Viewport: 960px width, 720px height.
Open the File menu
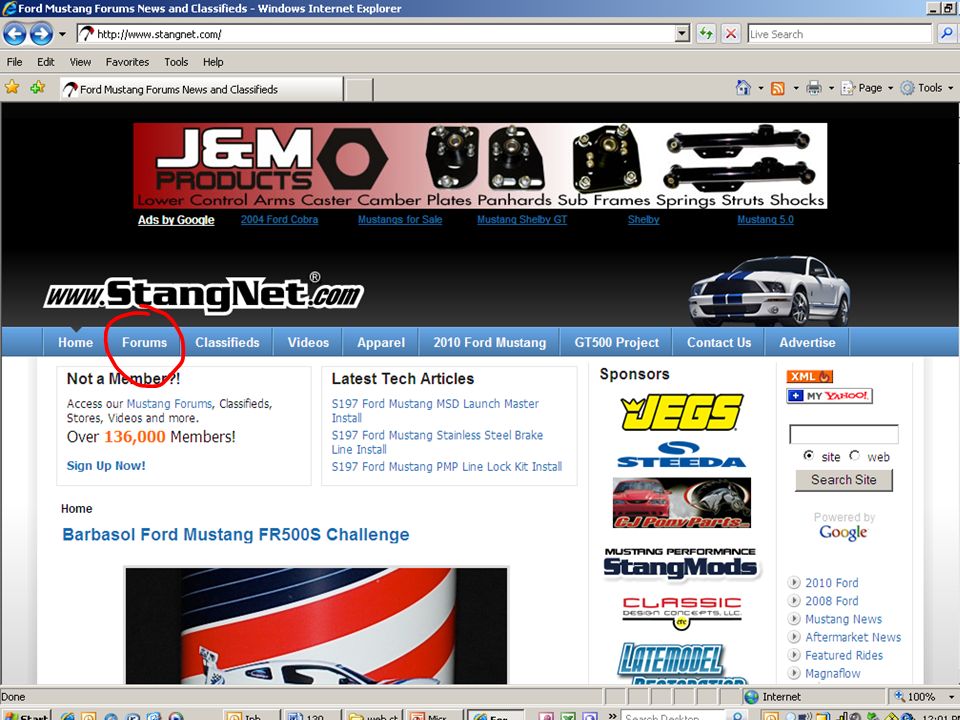pyautogui.click(x=14, y=62)
